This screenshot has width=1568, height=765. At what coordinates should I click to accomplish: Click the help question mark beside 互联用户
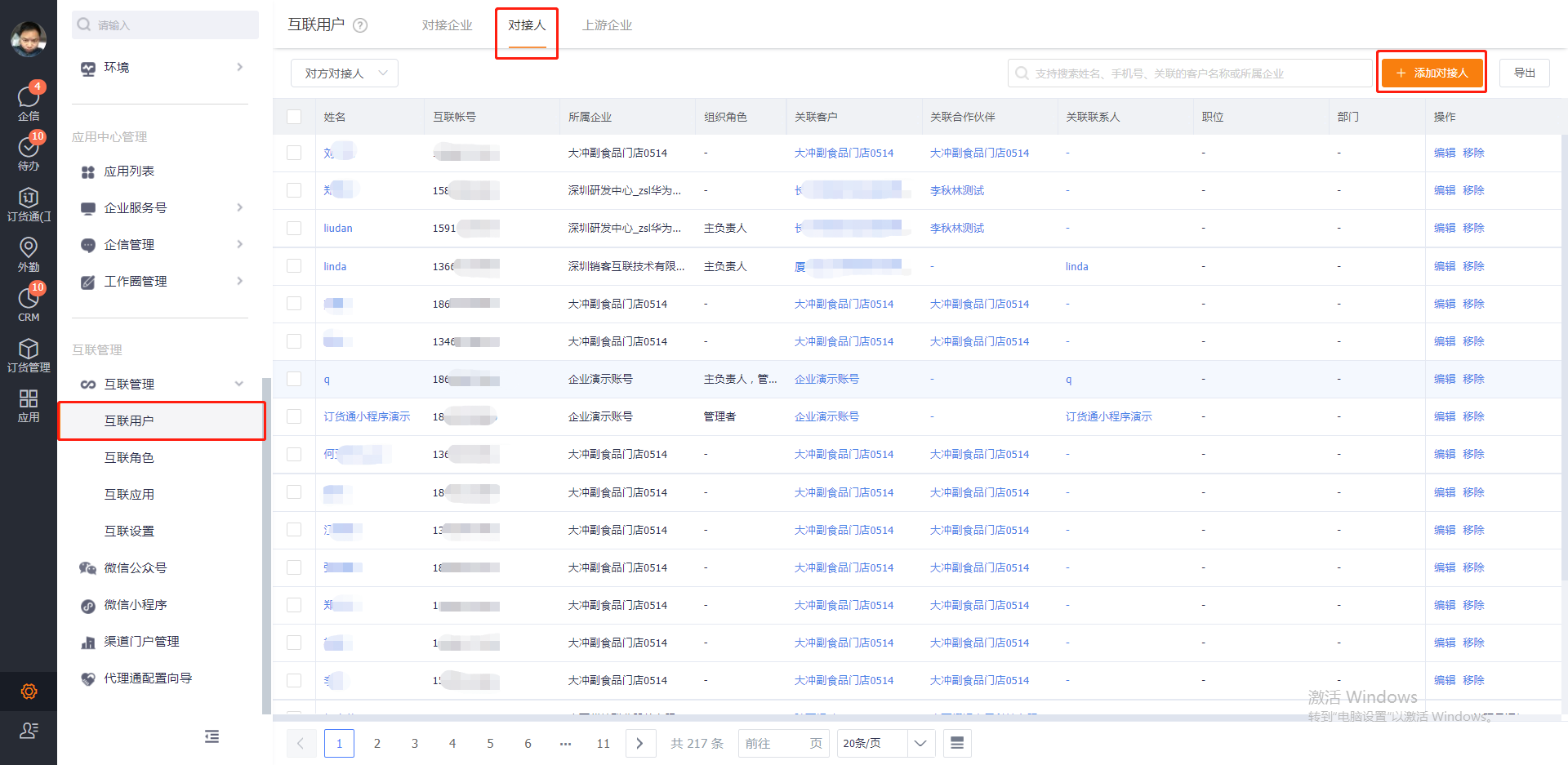tap(360, 25)
